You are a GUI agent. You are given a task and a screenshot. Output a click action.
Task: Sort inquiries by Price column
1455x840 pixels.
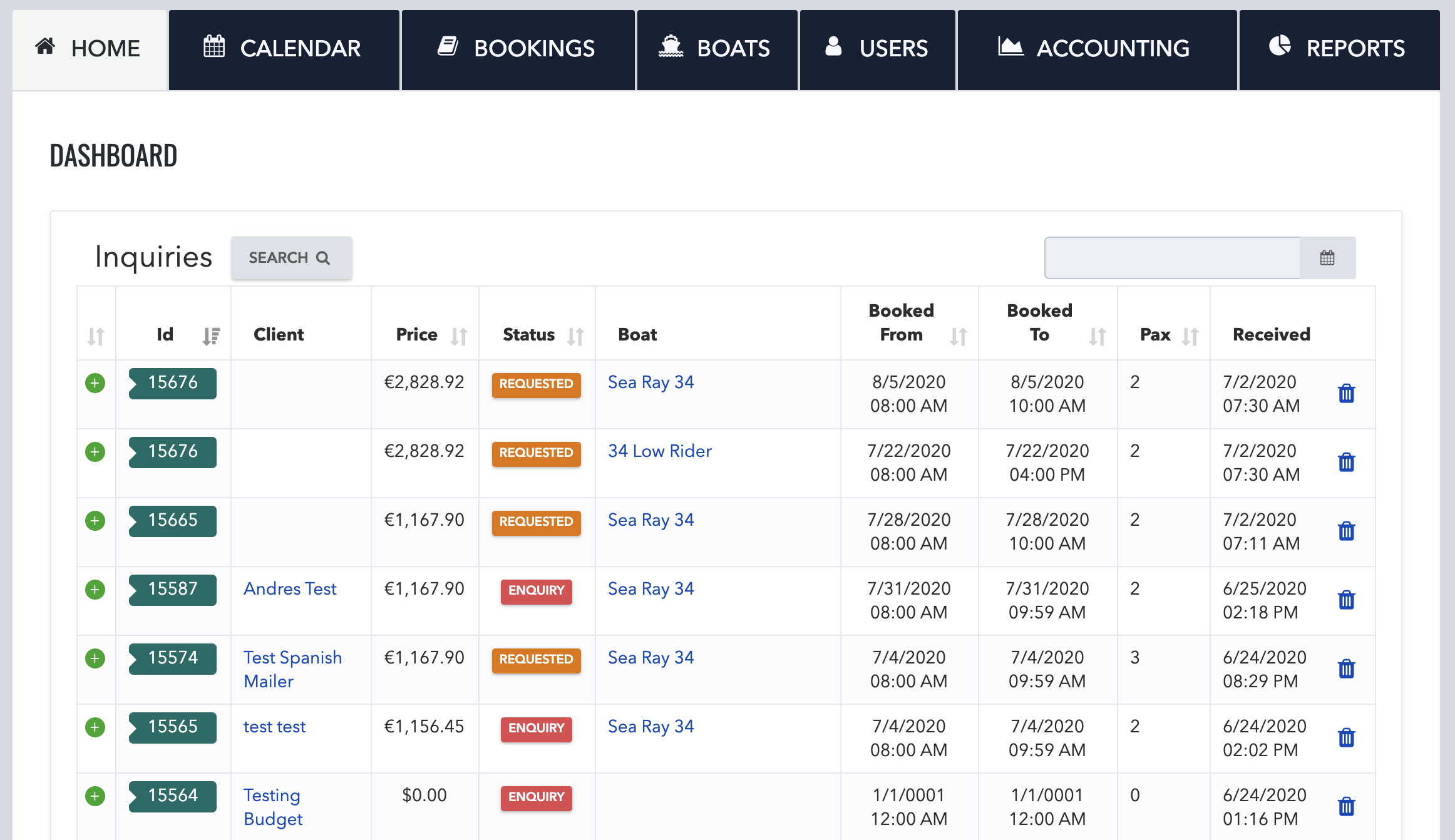click(x=459, y=336)
